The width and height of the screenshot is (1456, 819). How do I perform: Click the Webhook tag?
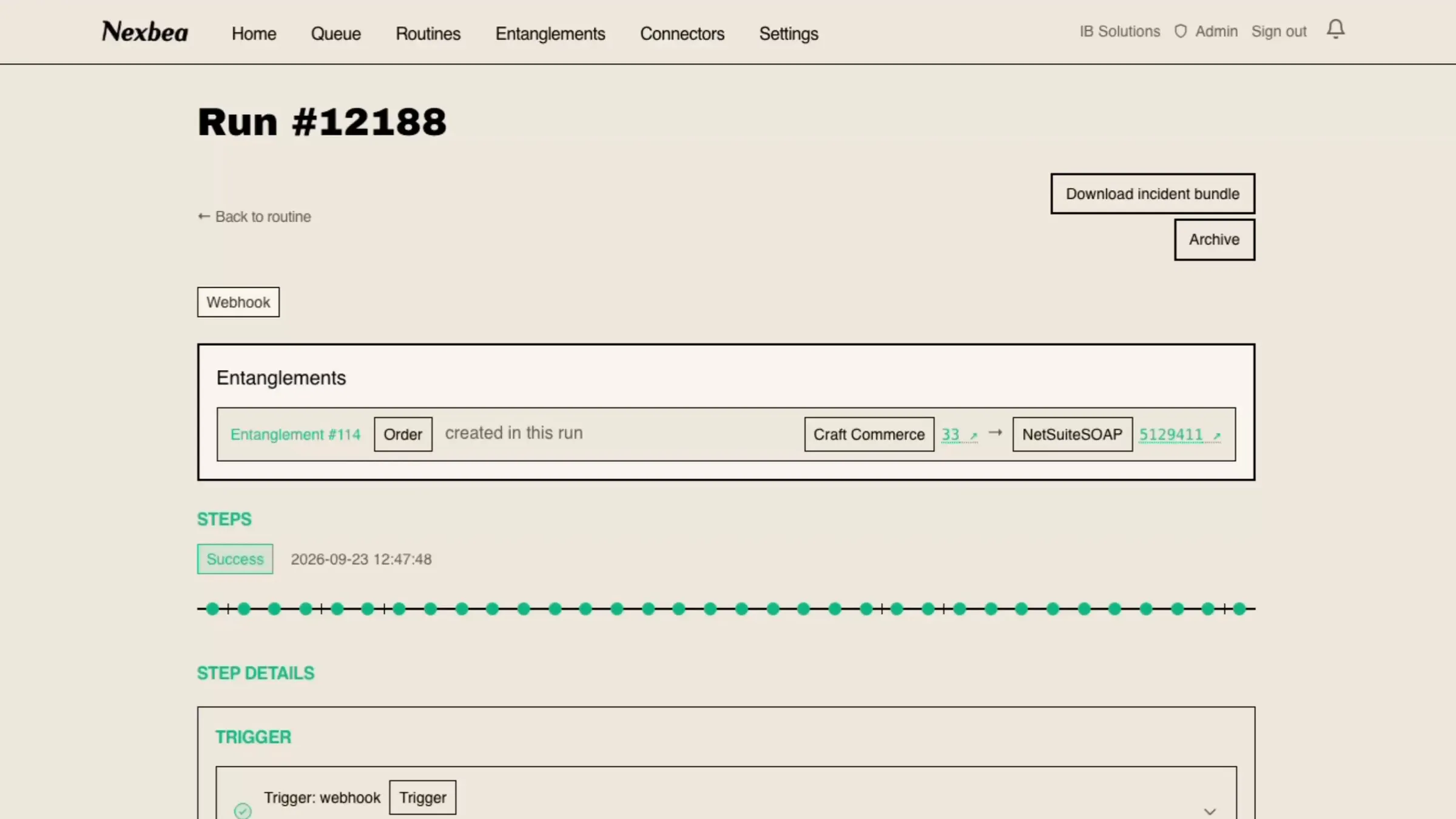tap(238, 302)
